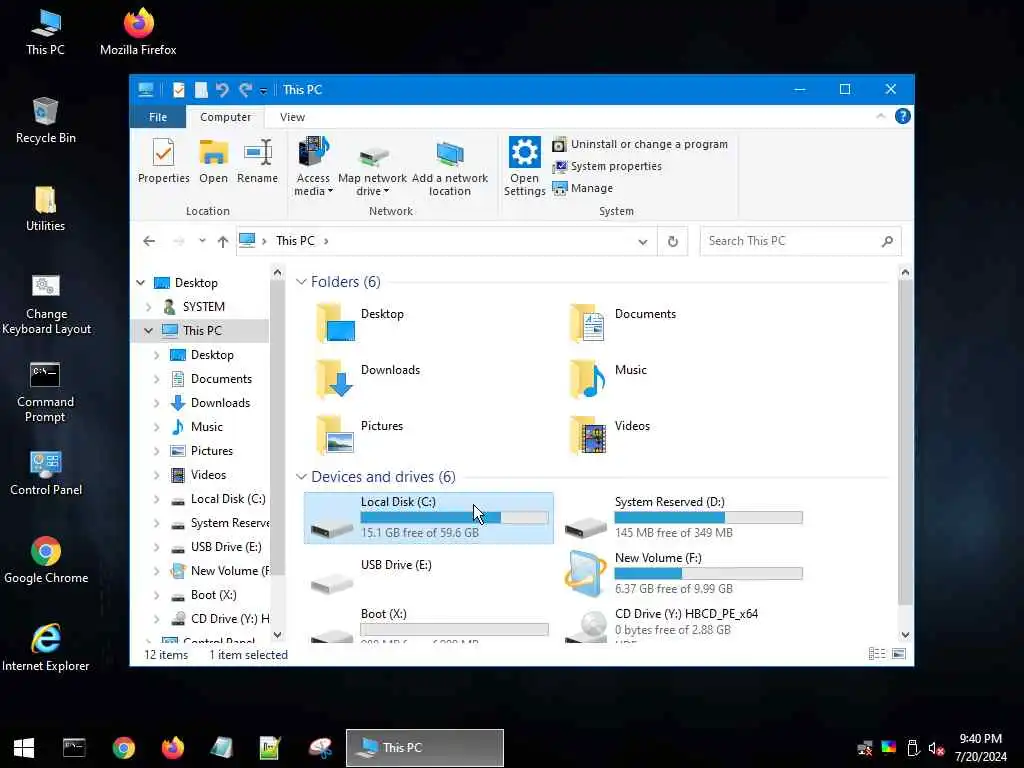Select Utilities folder on desktop
This screenshot has height=768, width=1024.
45,208
